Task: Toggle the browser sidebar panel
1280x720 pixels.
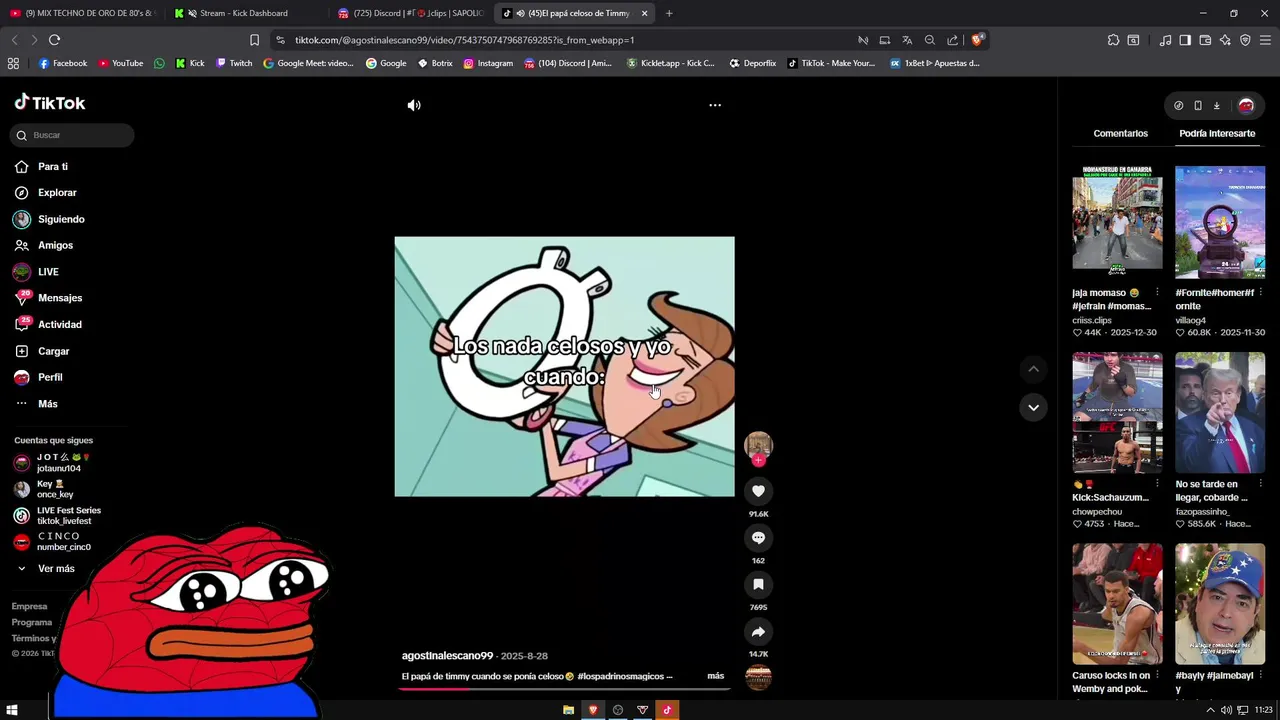Action: [1185, 40]
